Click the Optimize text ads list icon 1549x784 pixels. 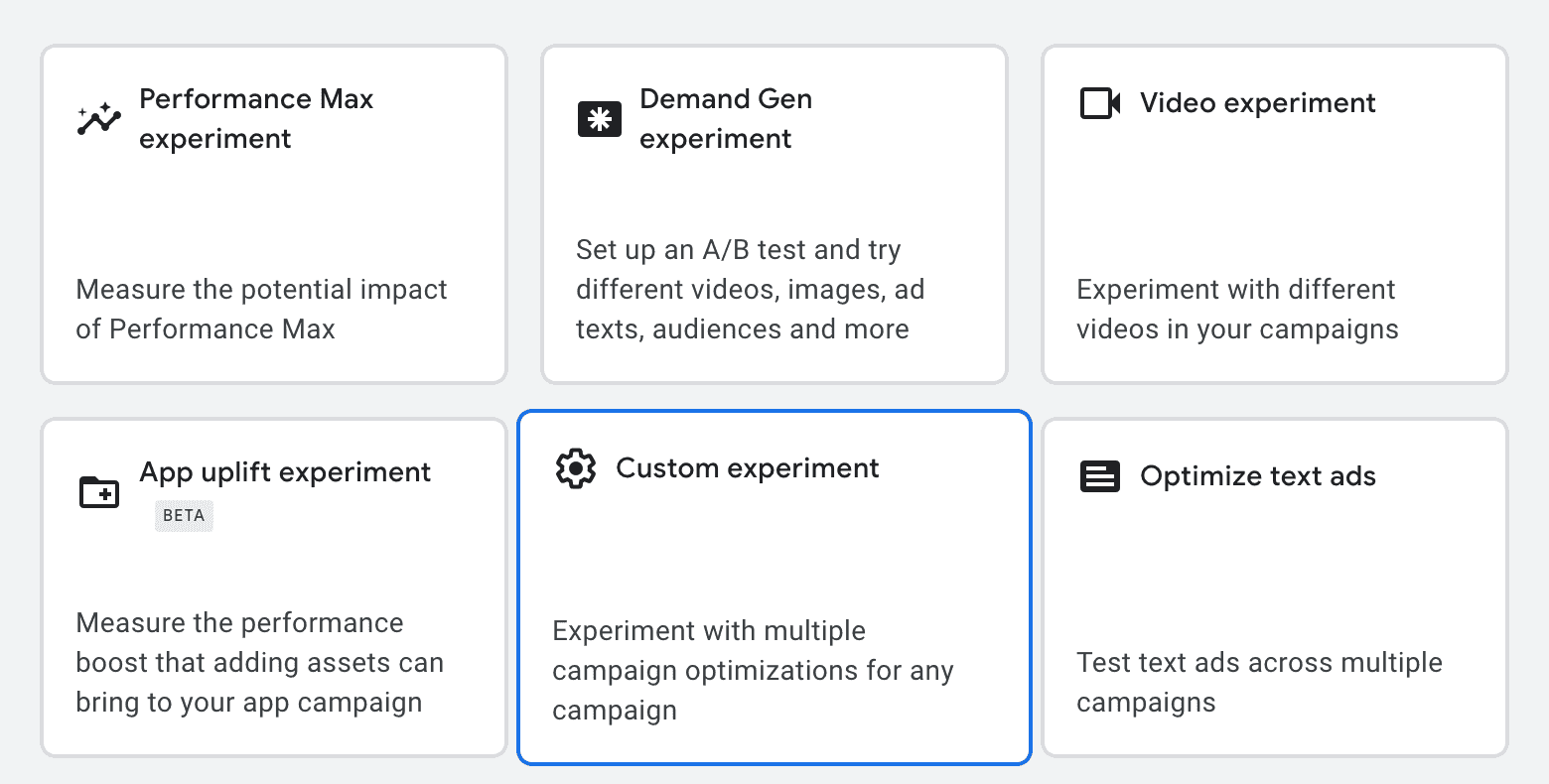(x=1099, y=475)
